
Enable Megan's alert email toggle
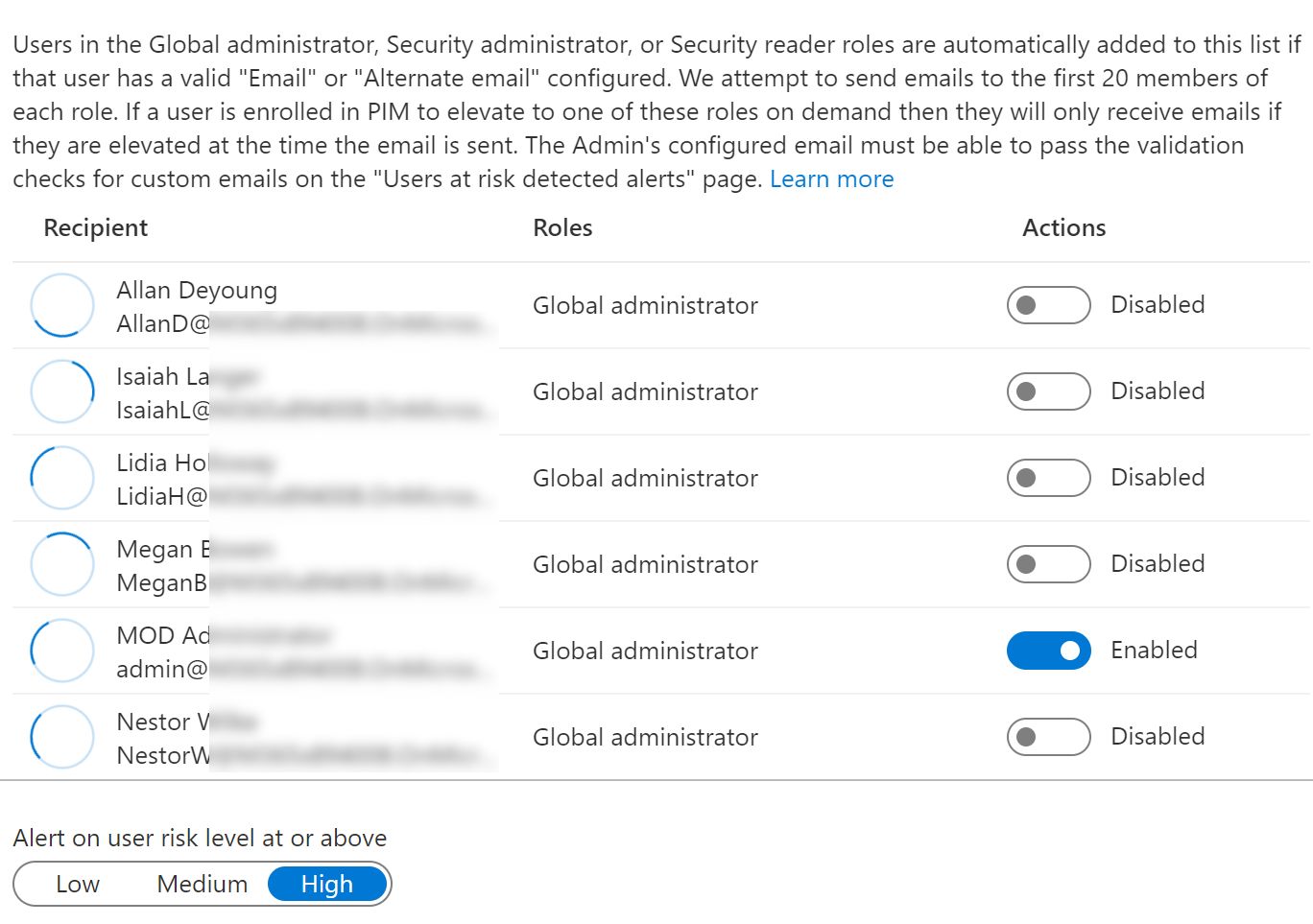(1048, 564)
